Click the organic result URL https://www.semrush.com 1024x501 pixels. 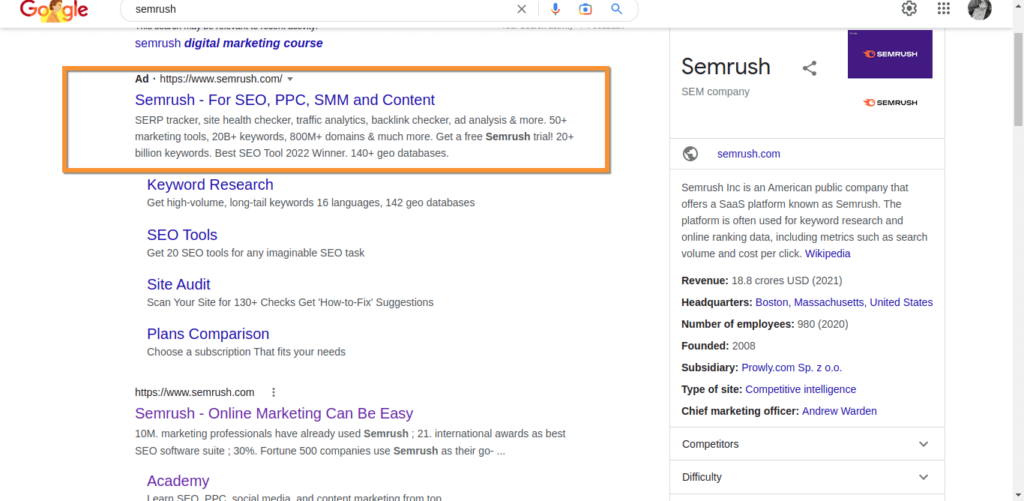tap(195, 393)
